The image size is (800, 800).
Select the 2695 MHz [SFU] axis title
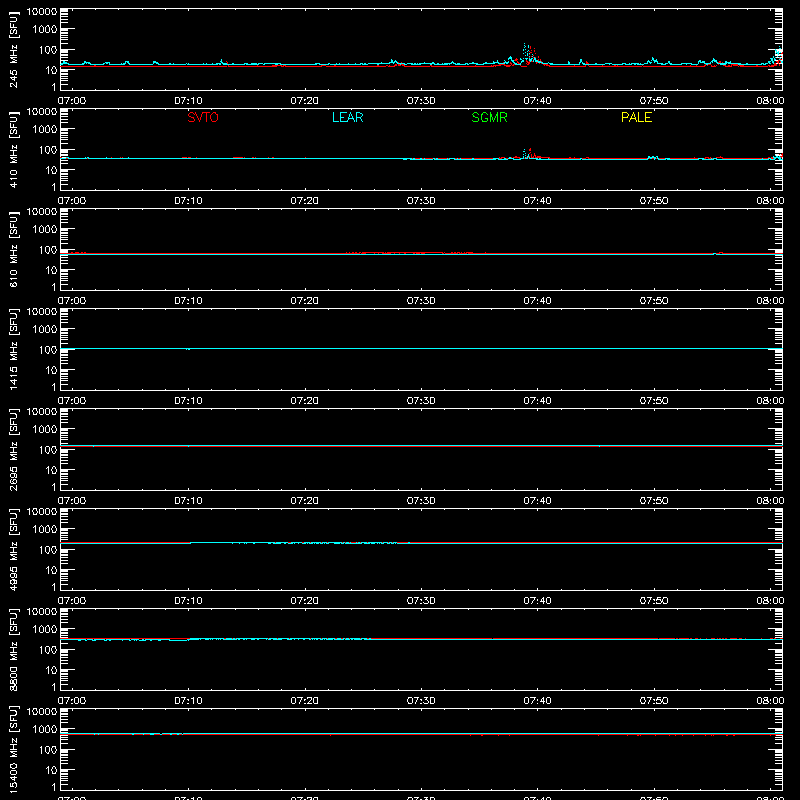point(13,449)
